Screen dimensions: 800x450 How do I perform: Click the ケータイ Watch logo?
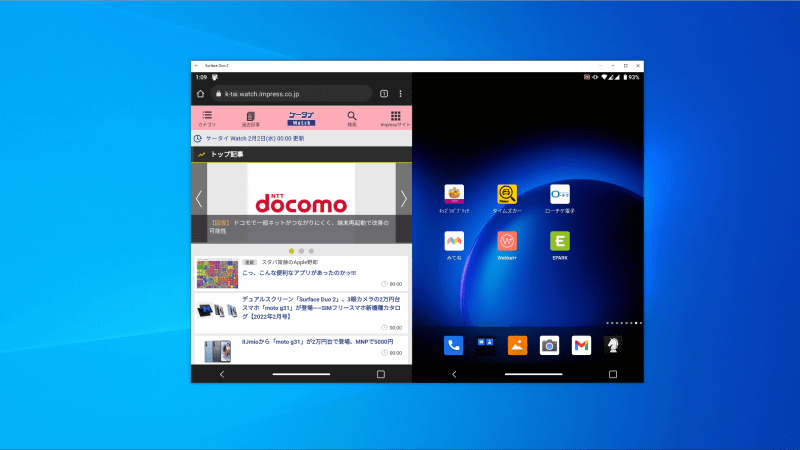click(x=302, y=118)
